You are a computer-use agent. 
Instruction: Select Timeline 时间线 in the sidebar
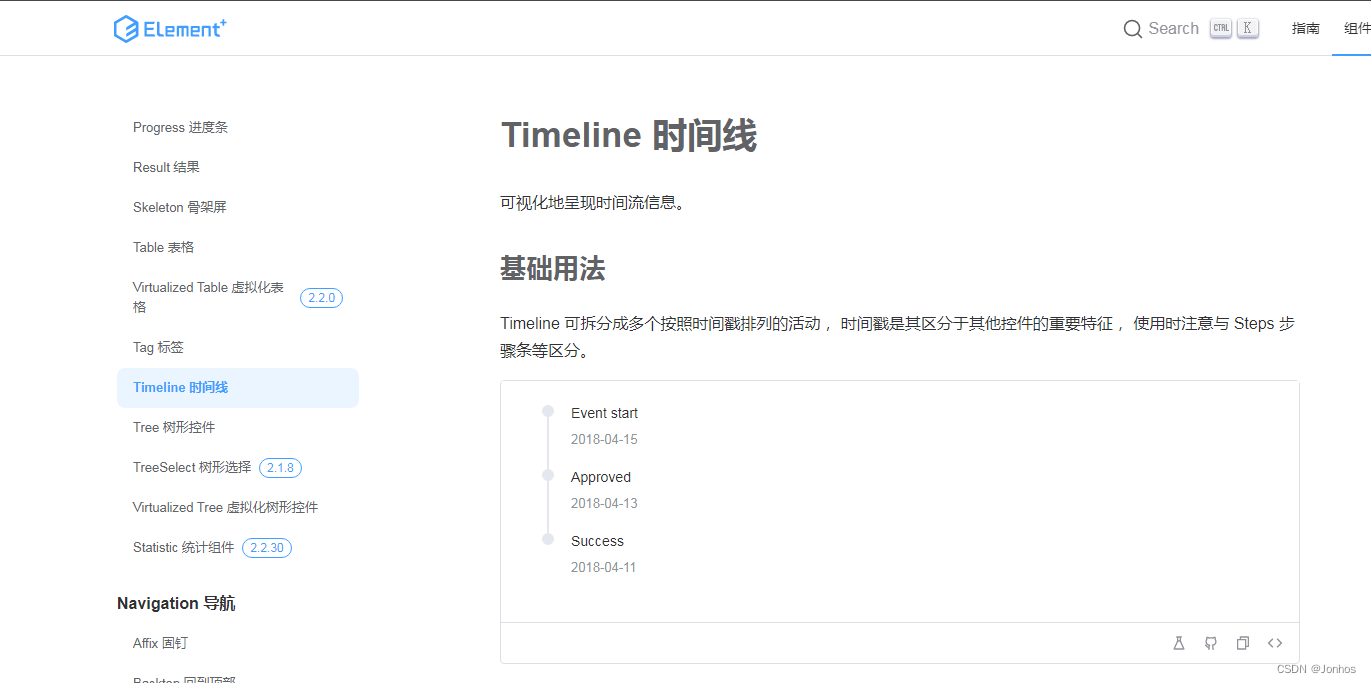tap(181, 387)
